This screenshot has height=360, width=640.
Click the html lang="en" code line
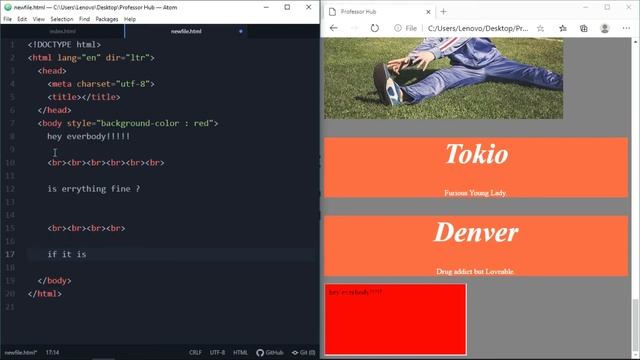(x=91, y=58)
